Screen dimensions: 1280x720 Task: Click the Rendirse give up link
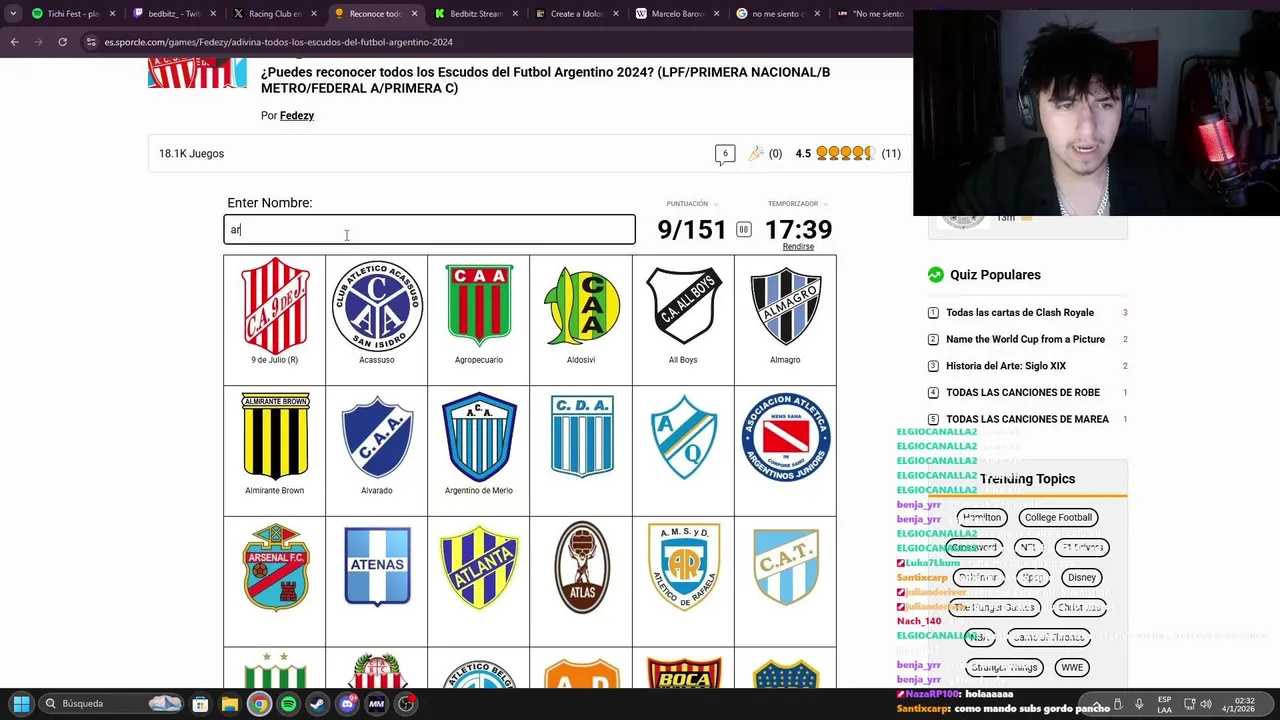click(x=798, y=247)
